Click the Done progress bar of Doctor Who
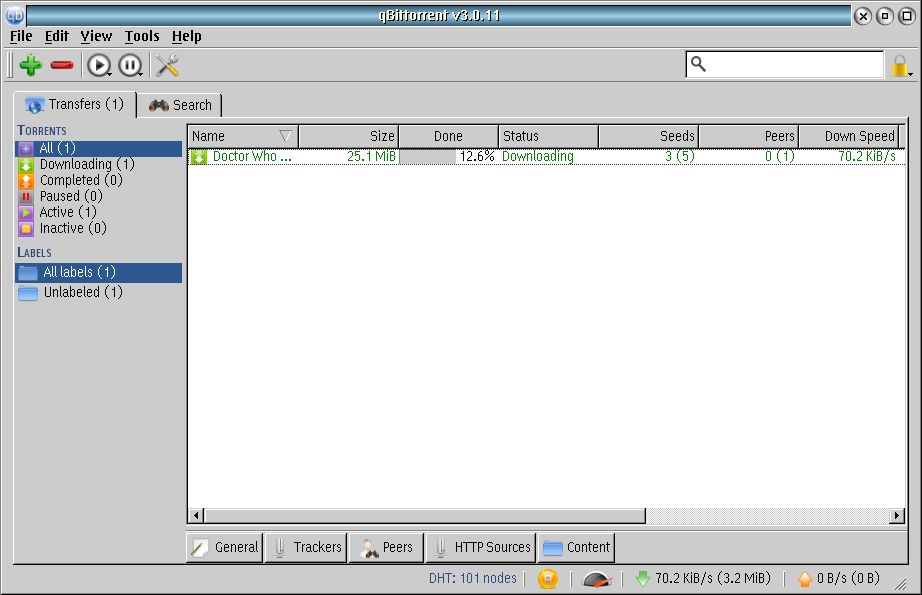Viewport: 922px width, 595px height. pyautogui.click(x=446, y=156)
